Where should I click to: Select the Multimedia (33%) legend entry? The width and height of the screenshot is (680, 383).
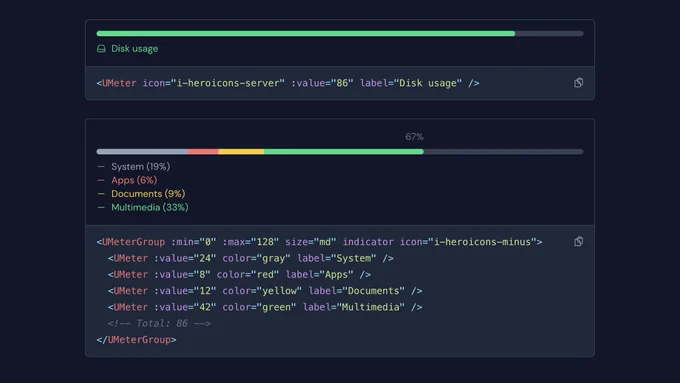click(150, 207)
